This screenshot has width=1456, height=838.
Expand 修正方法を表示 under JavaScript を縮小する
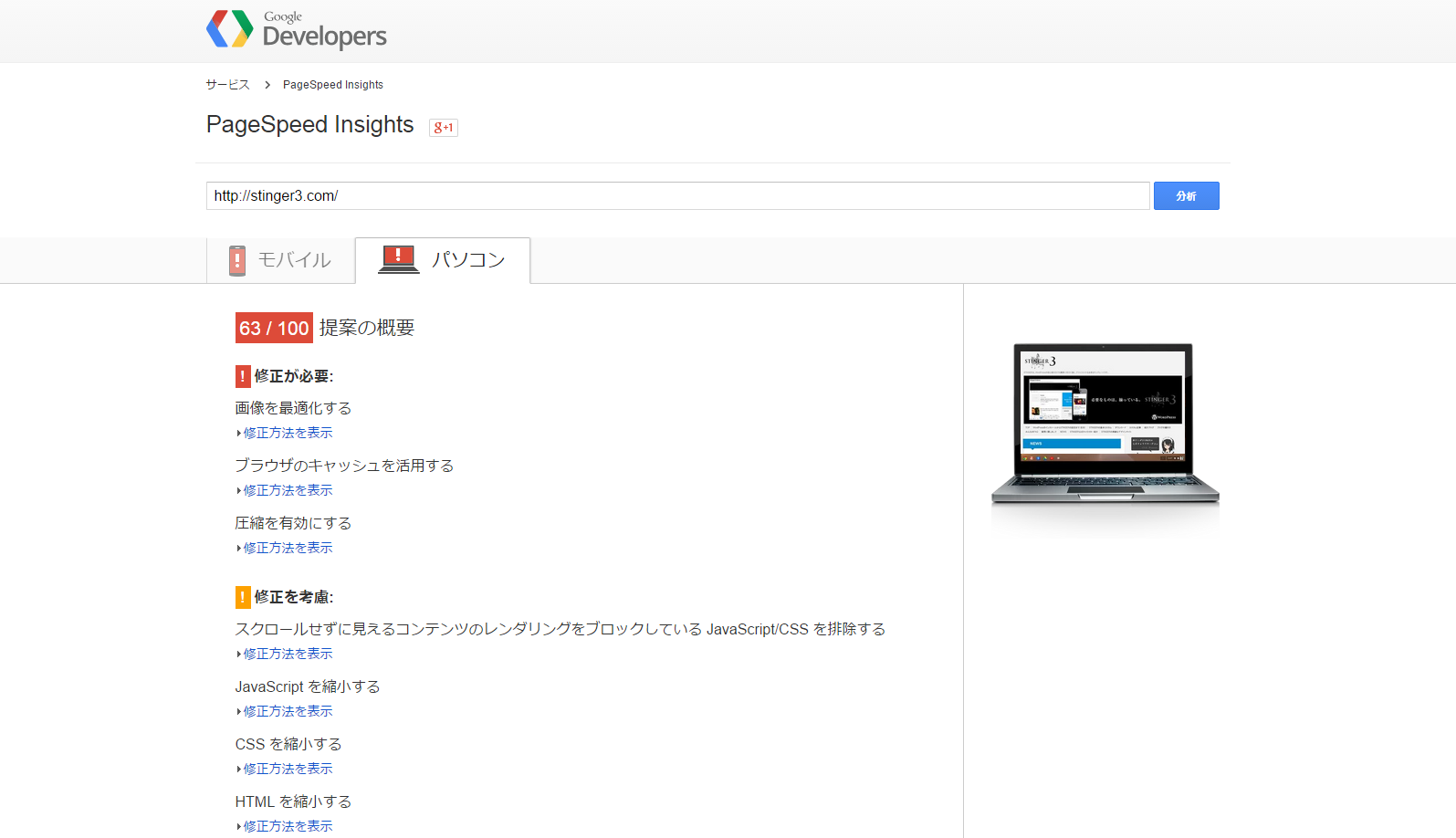tap(288, 711)
